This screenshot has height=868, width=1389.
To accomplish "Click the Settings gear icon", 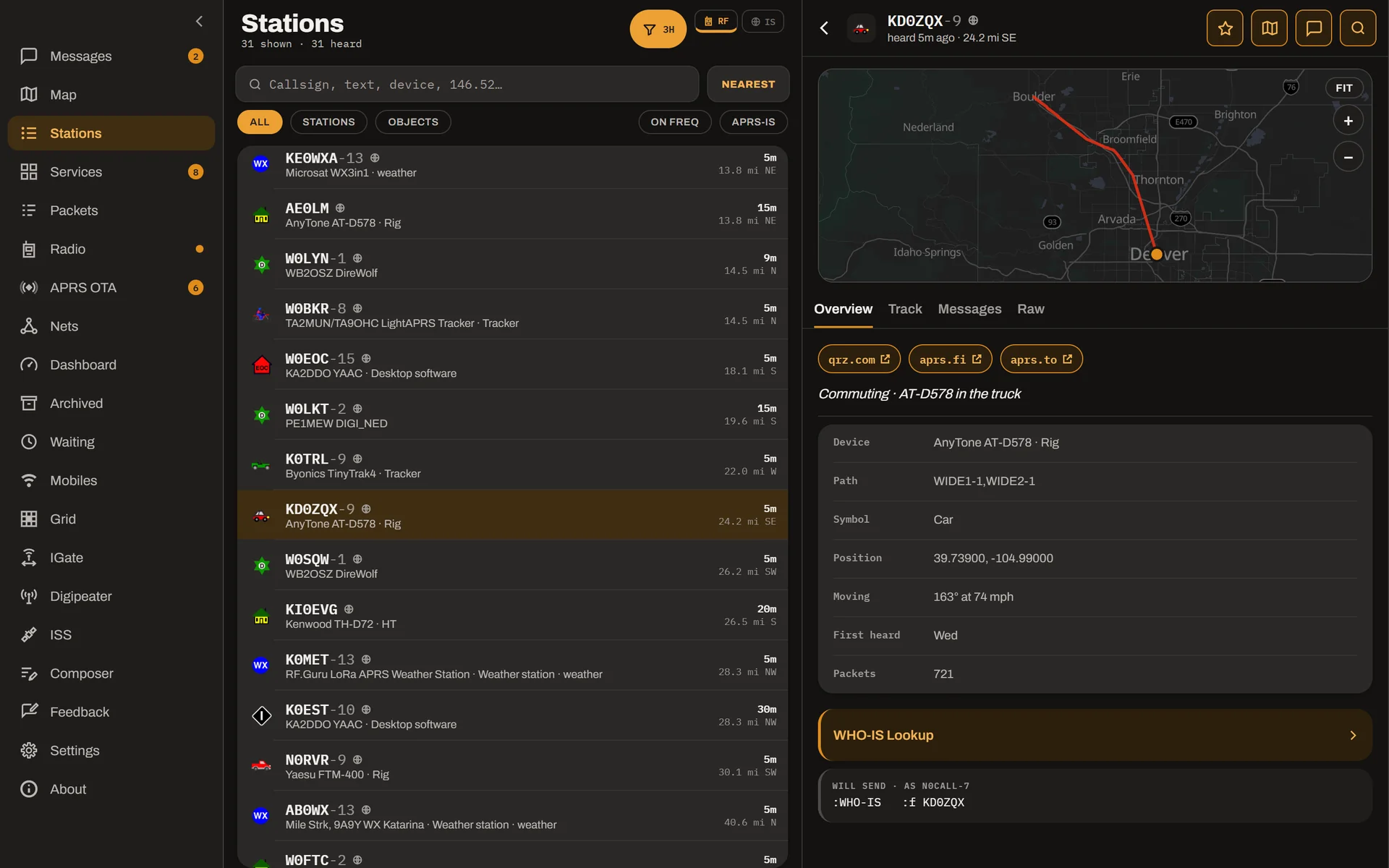I will tap(29, 751).
